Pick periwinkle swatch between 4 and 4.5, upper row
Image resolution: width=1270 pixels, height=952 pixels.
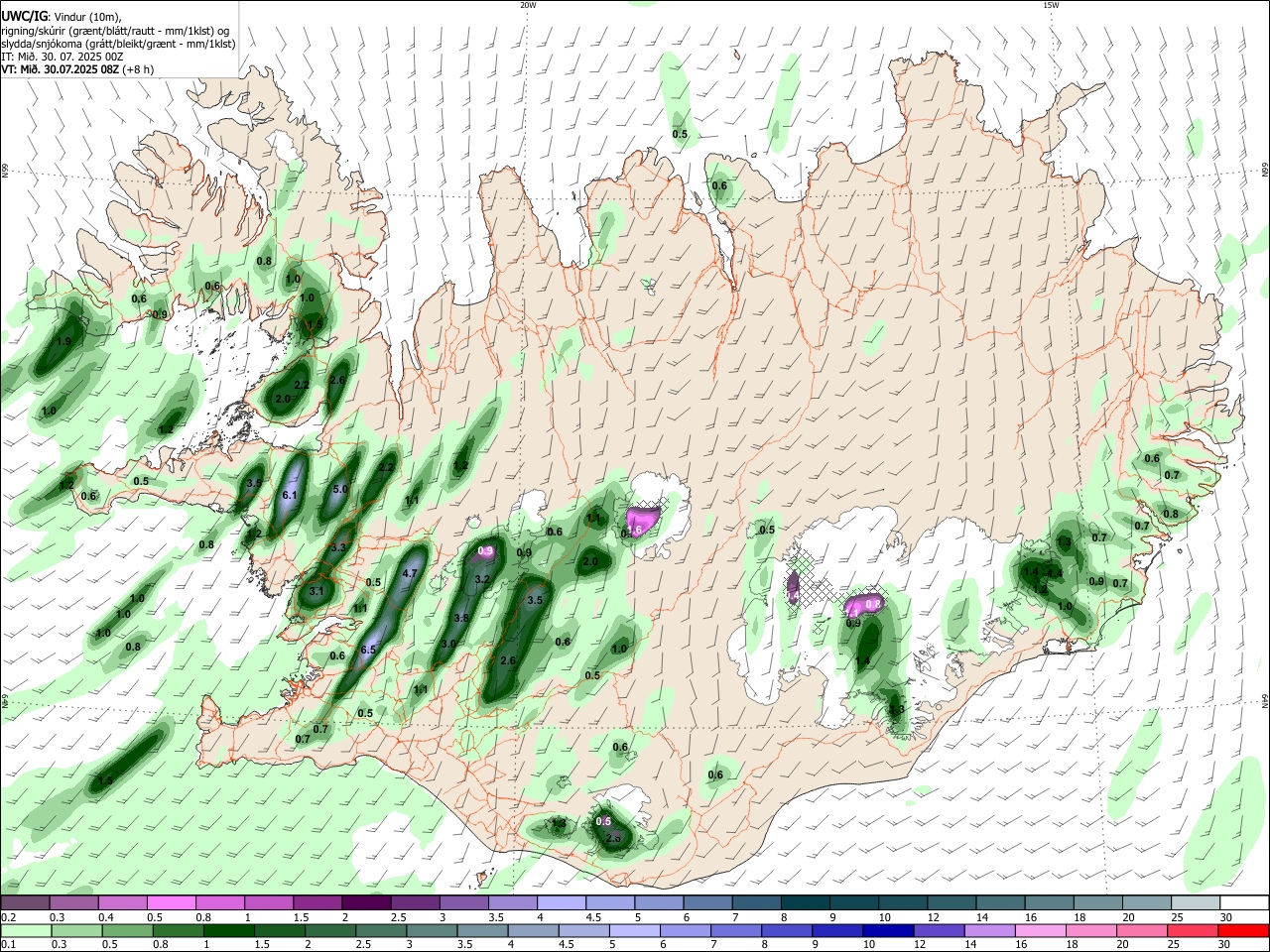(x=561, y=902)
